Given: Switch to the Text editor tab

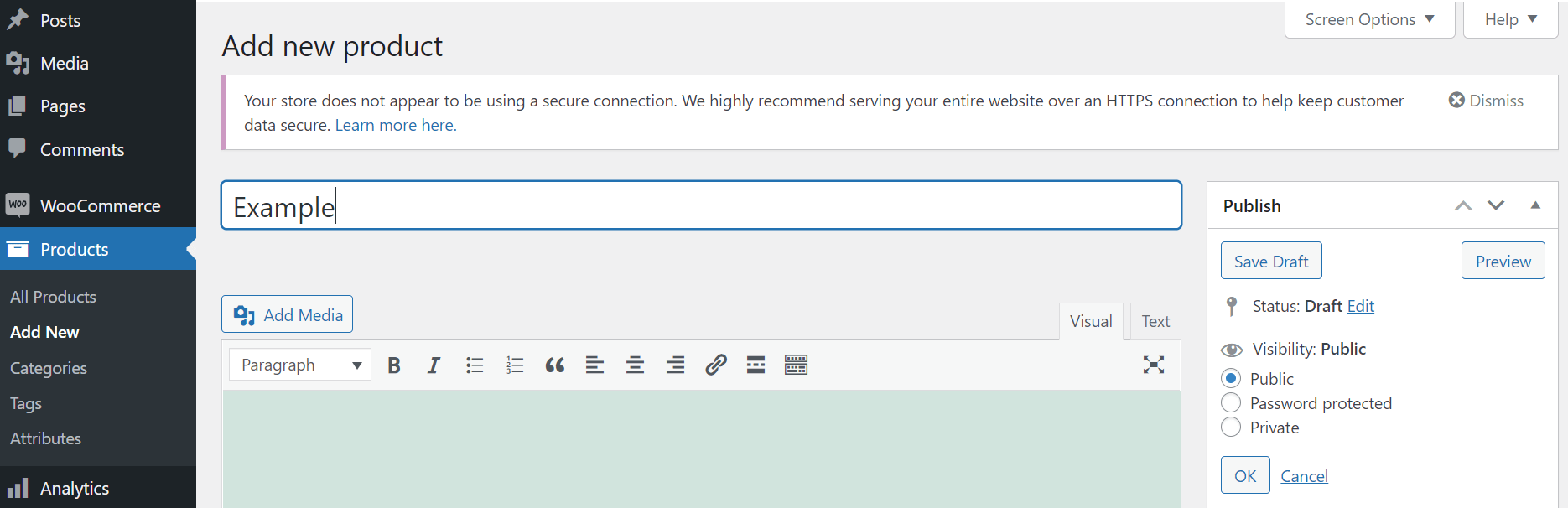Looking at the screenshot, I should pos(1155,321).
